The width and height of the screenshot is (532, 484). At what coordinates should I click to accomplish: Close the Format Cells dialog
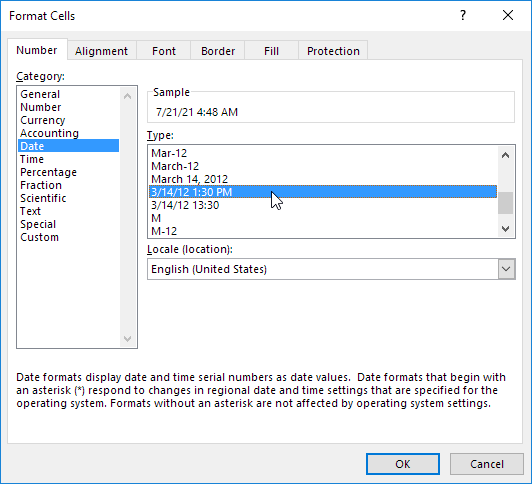508,15
